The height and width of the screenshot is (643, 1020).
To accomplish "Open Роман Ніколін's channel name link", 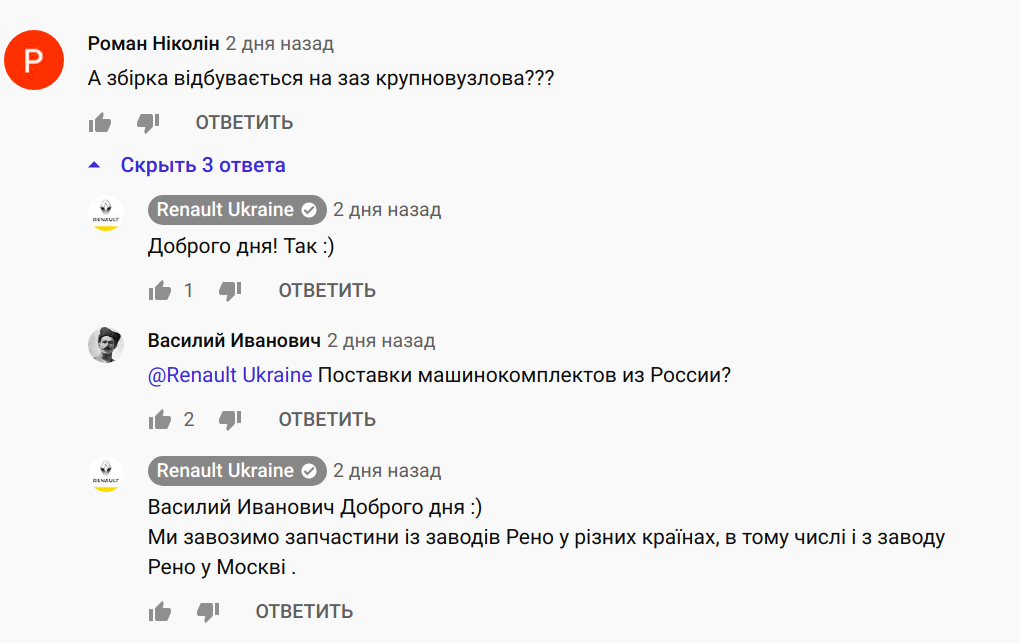I will 153,44.
